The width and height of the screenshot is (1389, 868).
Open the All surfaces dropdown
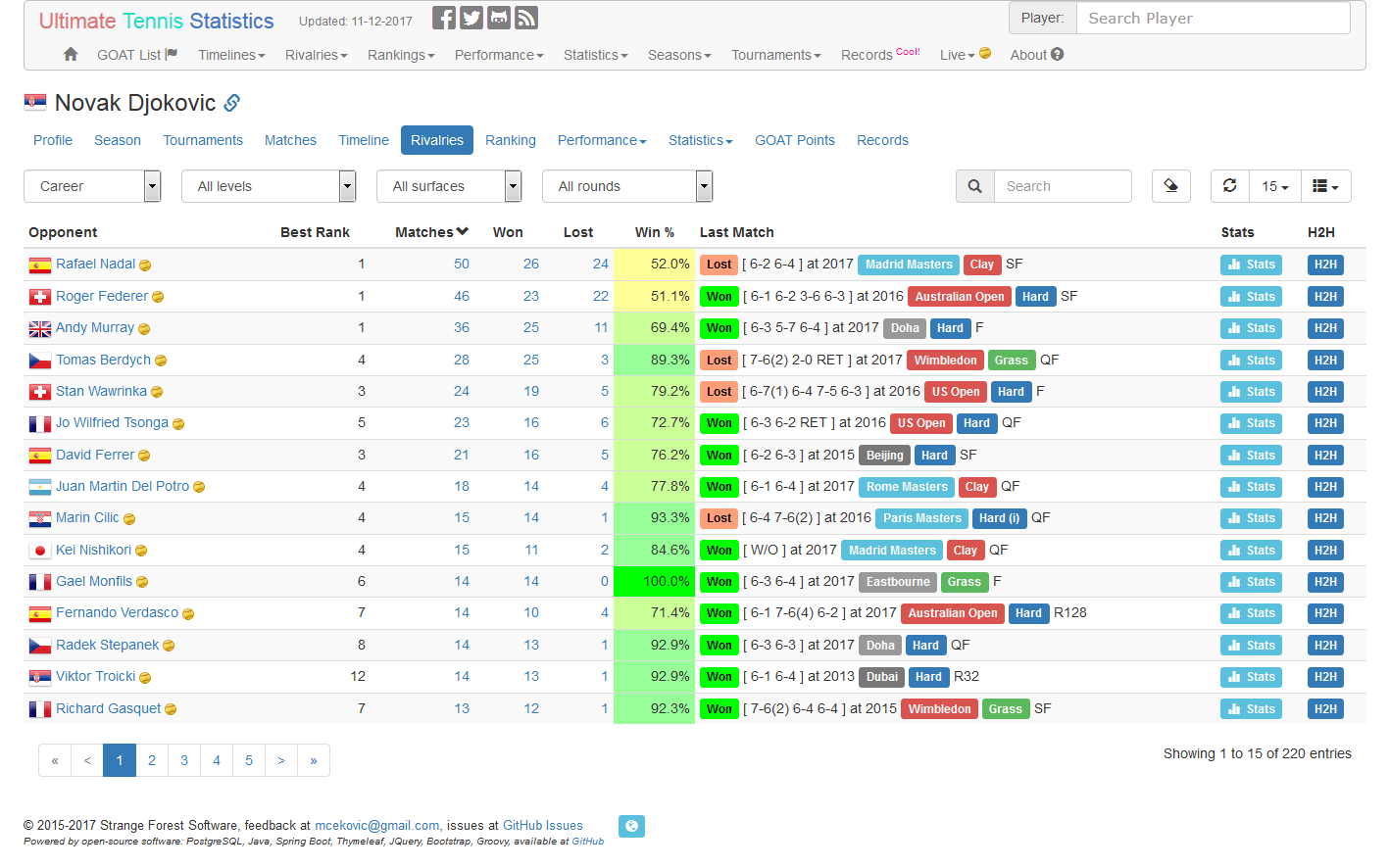pos(449,186)
